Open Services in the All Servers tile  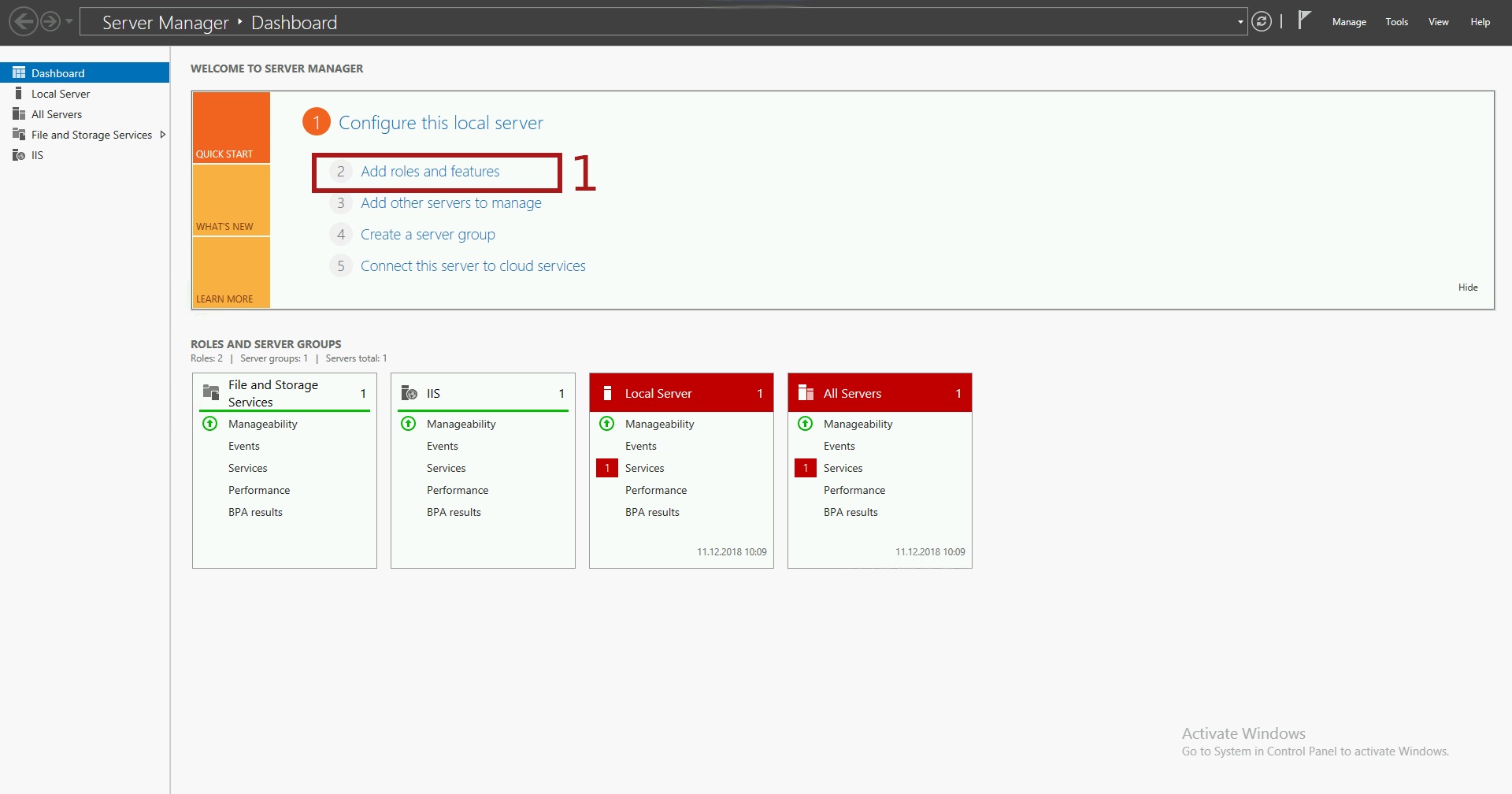843,468
